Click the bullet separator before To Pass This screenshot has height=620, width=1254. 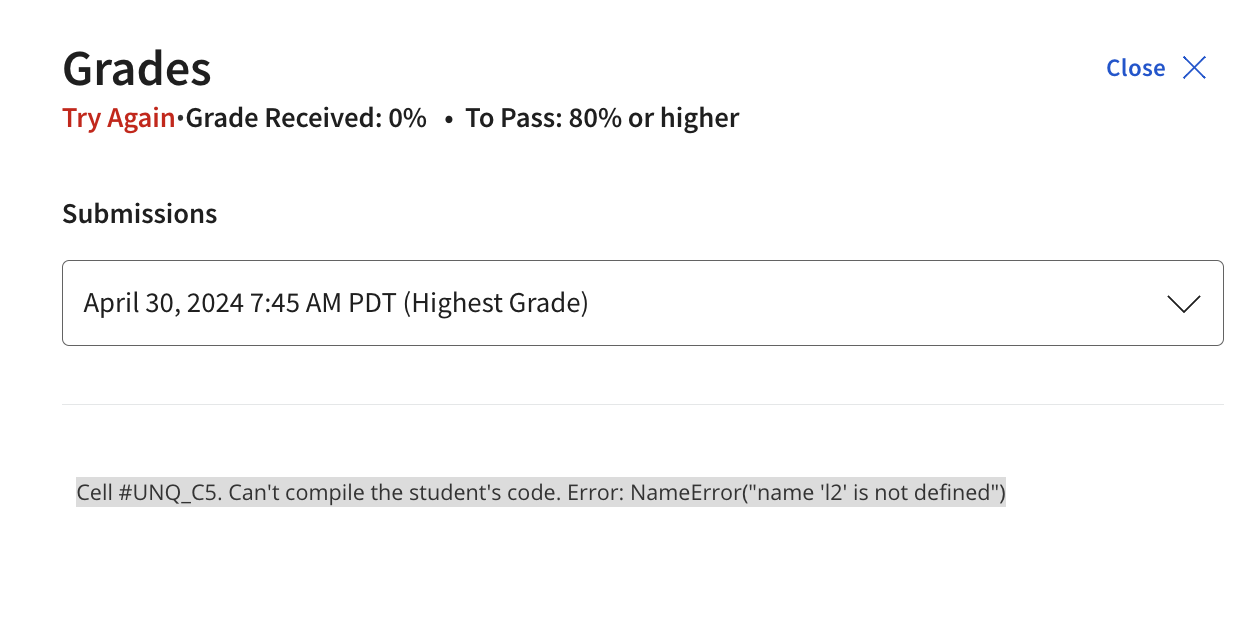pos(450,119)
